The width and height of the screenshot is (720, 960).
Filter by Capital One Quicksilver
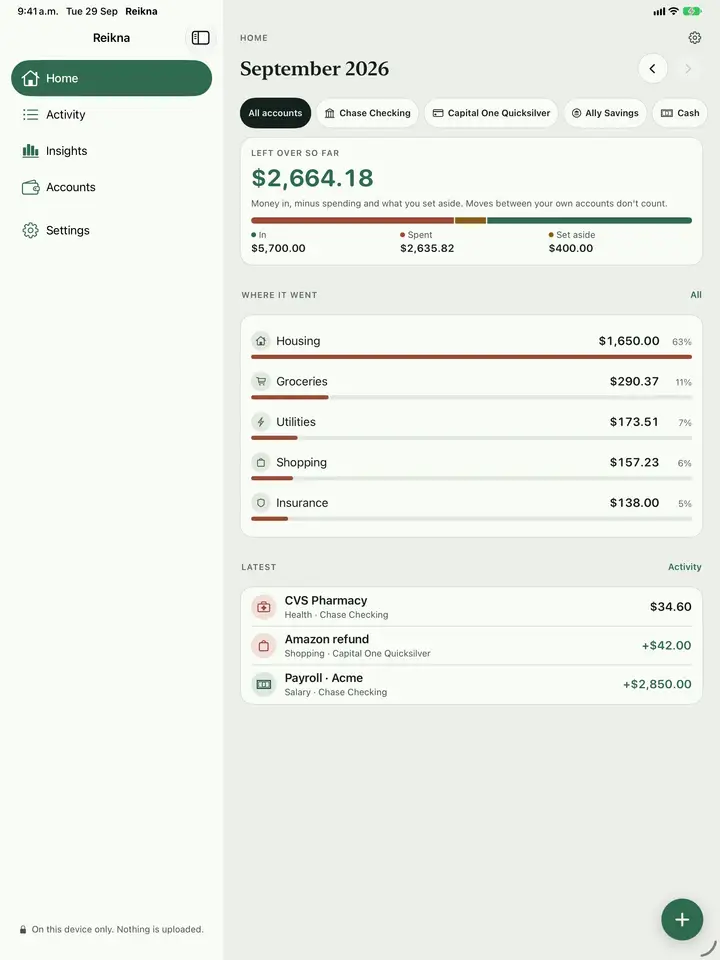pyautogui.click(x=491, y=113)
